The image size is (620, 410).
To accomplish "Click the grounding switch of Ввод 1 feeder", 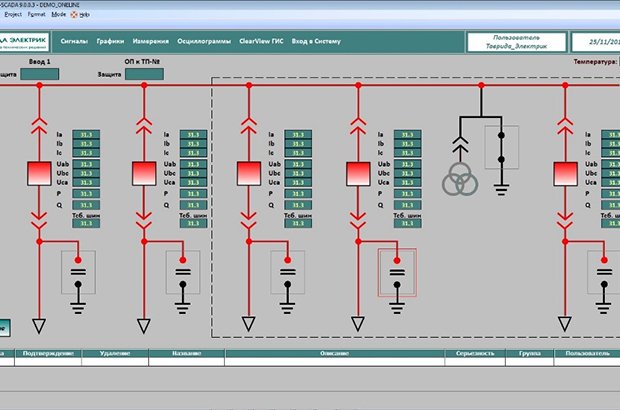I will [78, 272].
